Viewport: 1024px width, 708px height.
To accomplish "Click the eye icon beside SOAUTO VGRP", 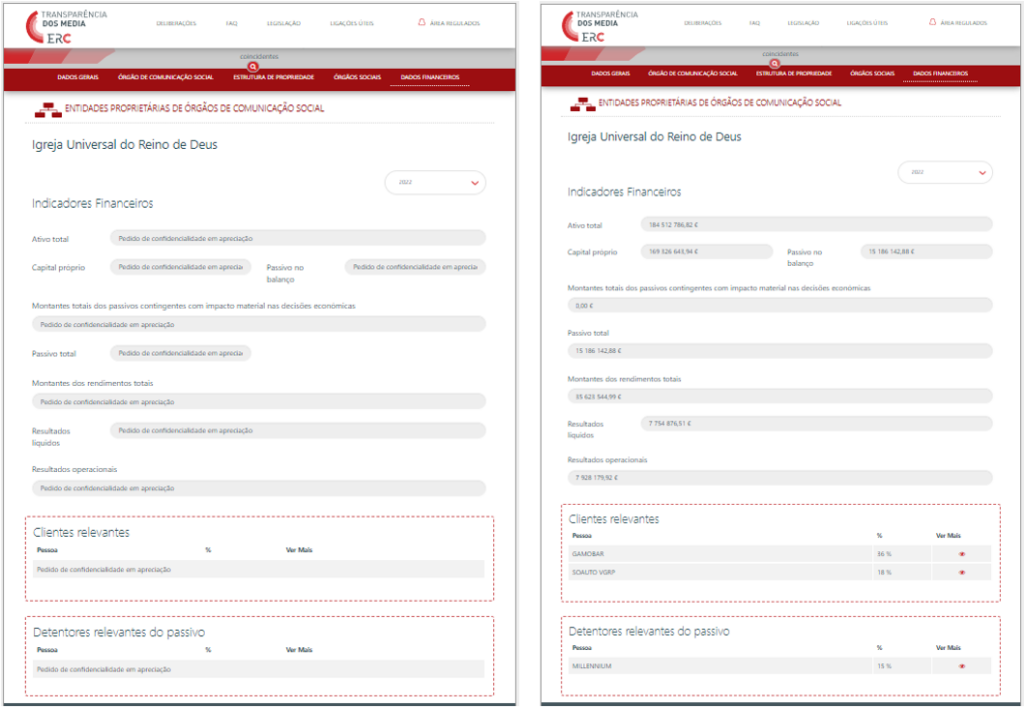I will [962, 573].
